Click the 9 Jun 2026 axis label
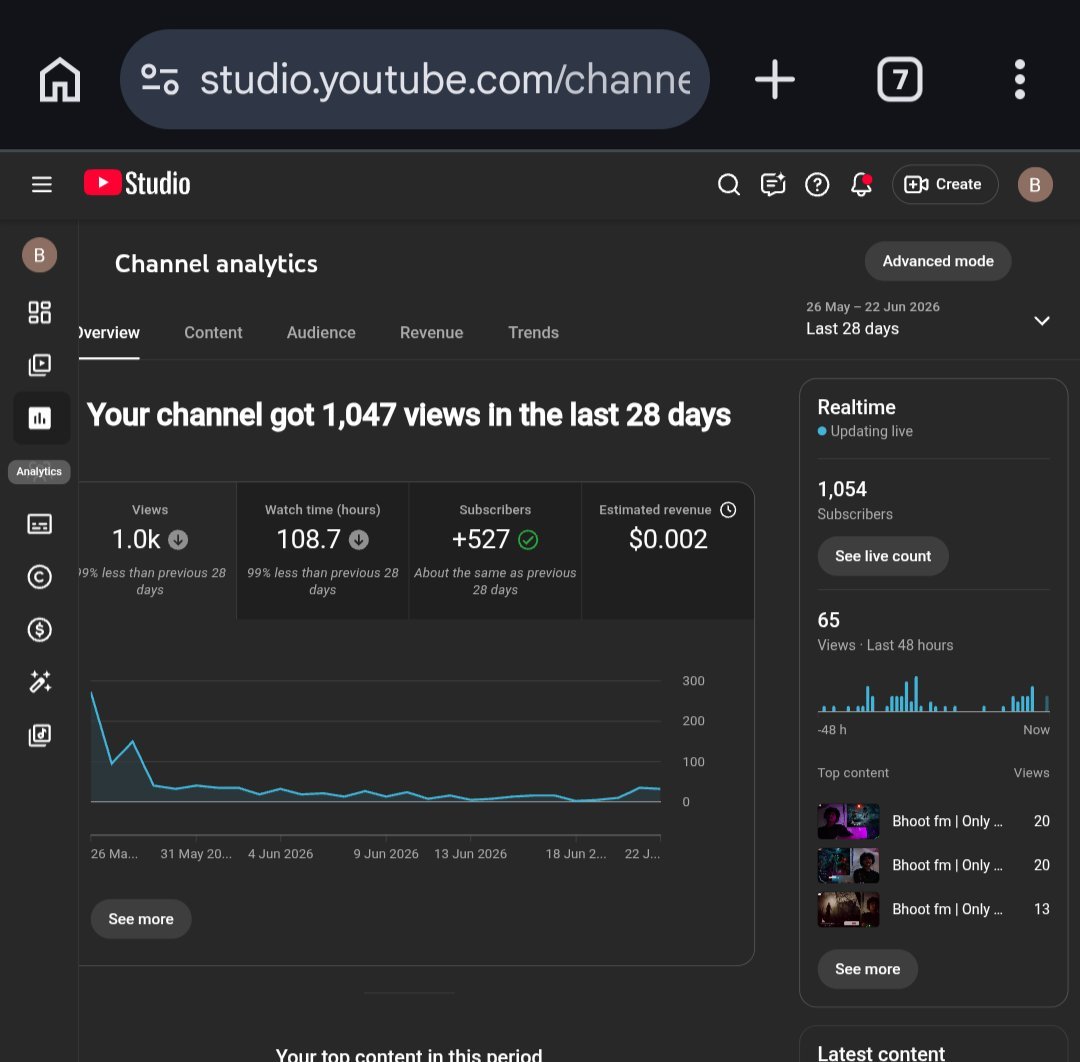This screenshot has width=1080, height=1062. (x=386, y=854)
